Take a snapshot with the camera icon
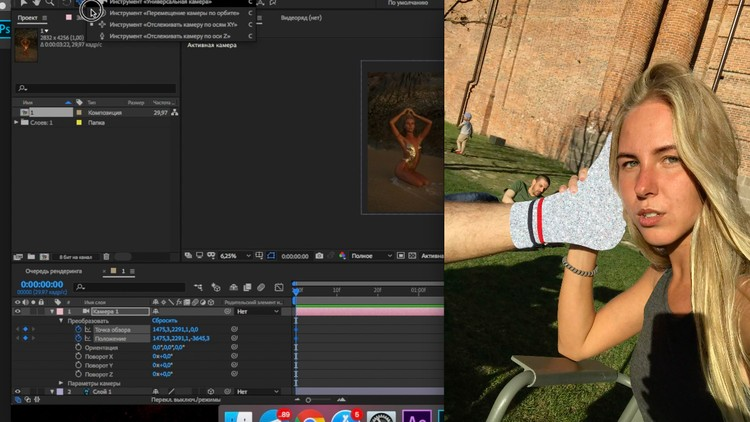The width and height of the screenshot is (750, 422). [319, 256]
